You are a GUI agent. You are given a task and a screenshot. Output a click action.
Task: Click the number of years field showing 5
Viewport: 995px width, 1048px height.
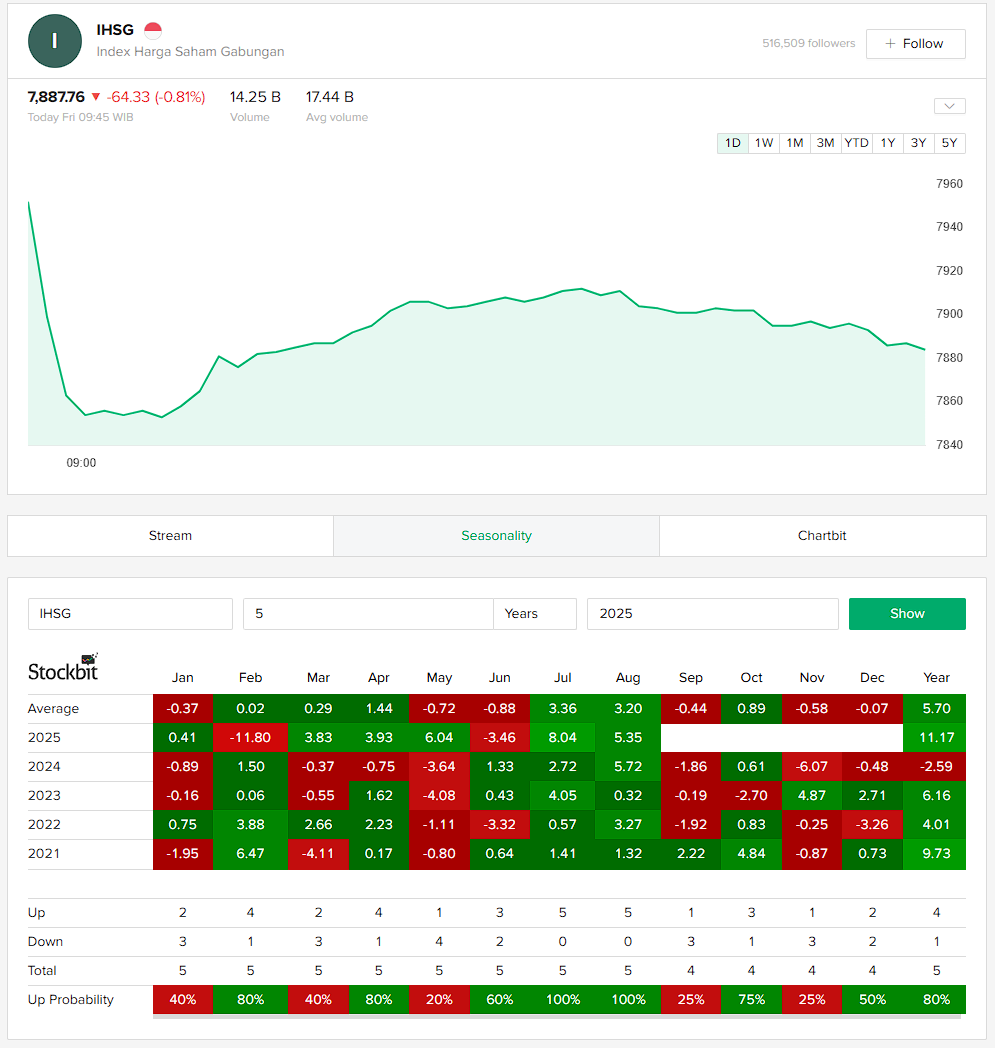[x=368, y=614]
